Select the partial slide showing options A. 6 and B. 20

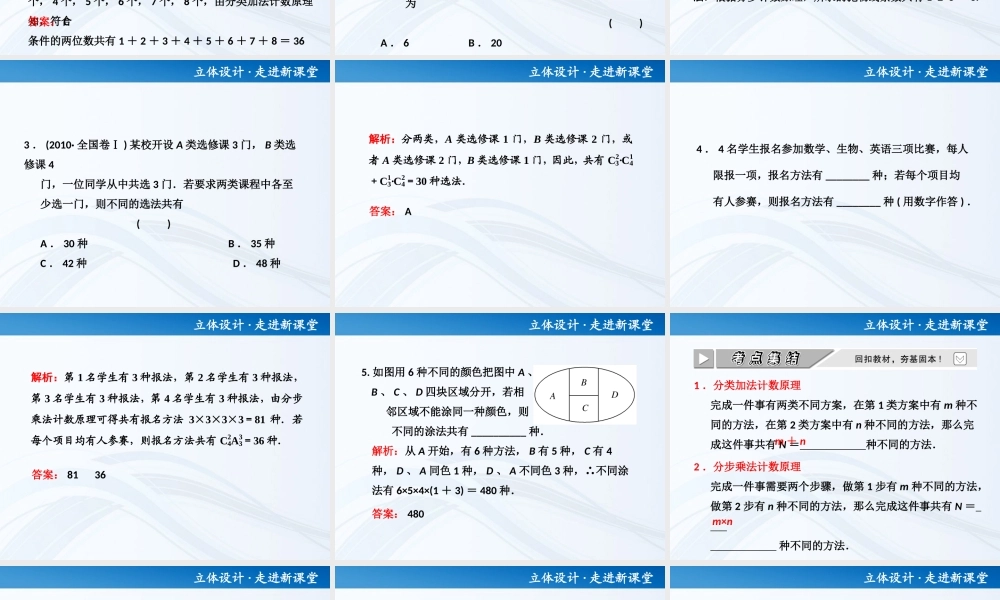pos(499,27)
